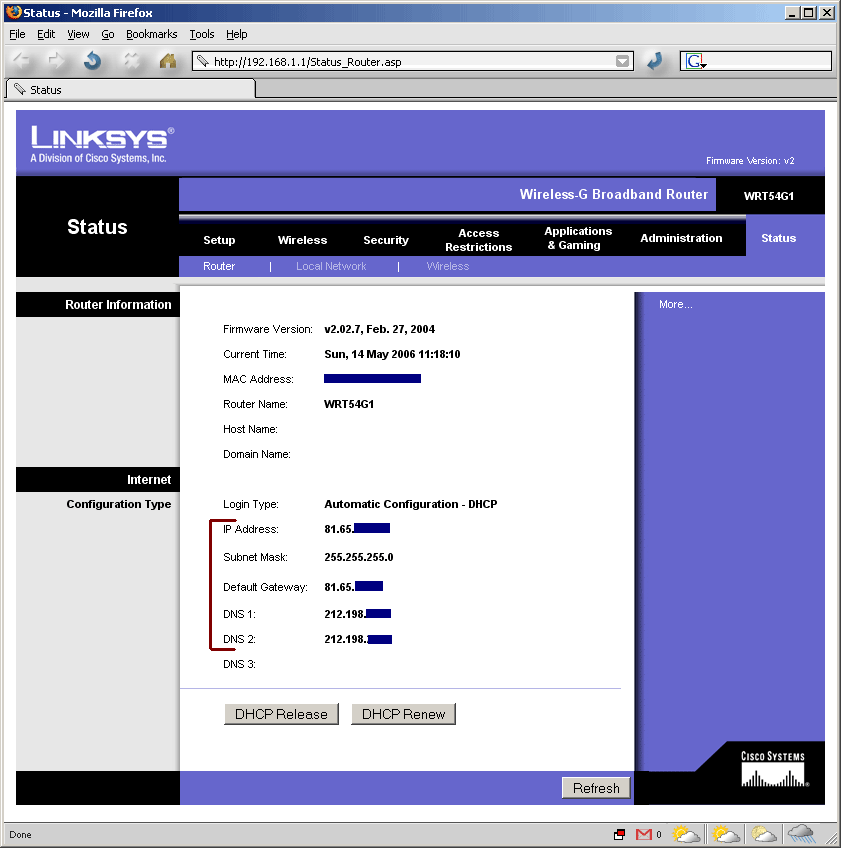The height and width of the screenshot is (848, 841).
Task: Click the Subnet Mask value 255.255.255.0
Action: click(x=359, y=557)
